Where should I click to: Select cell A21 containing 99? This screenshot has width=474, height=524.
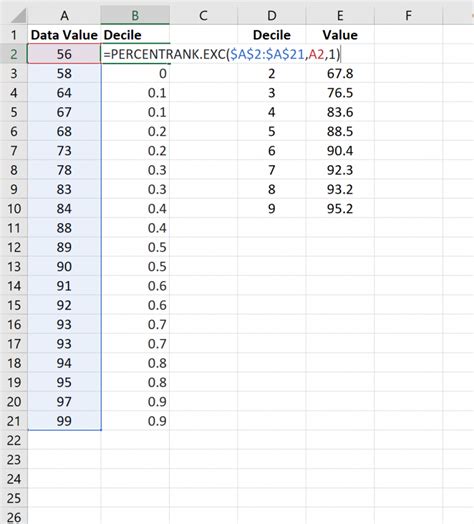click(x=64, y=421)
